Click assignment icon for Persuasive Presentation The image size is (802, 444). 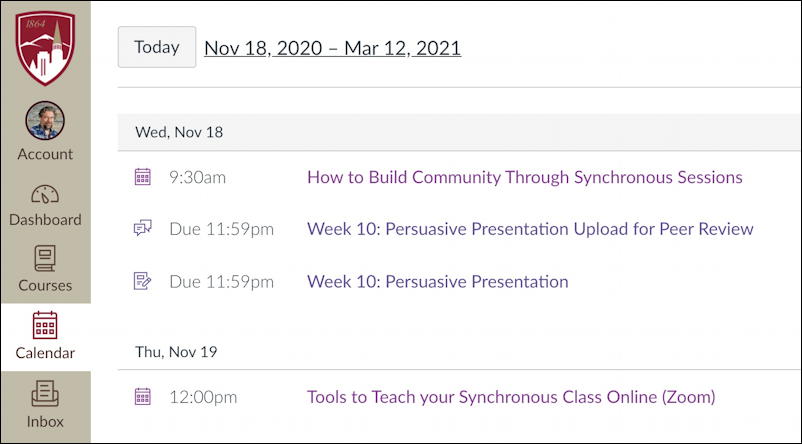143,281
